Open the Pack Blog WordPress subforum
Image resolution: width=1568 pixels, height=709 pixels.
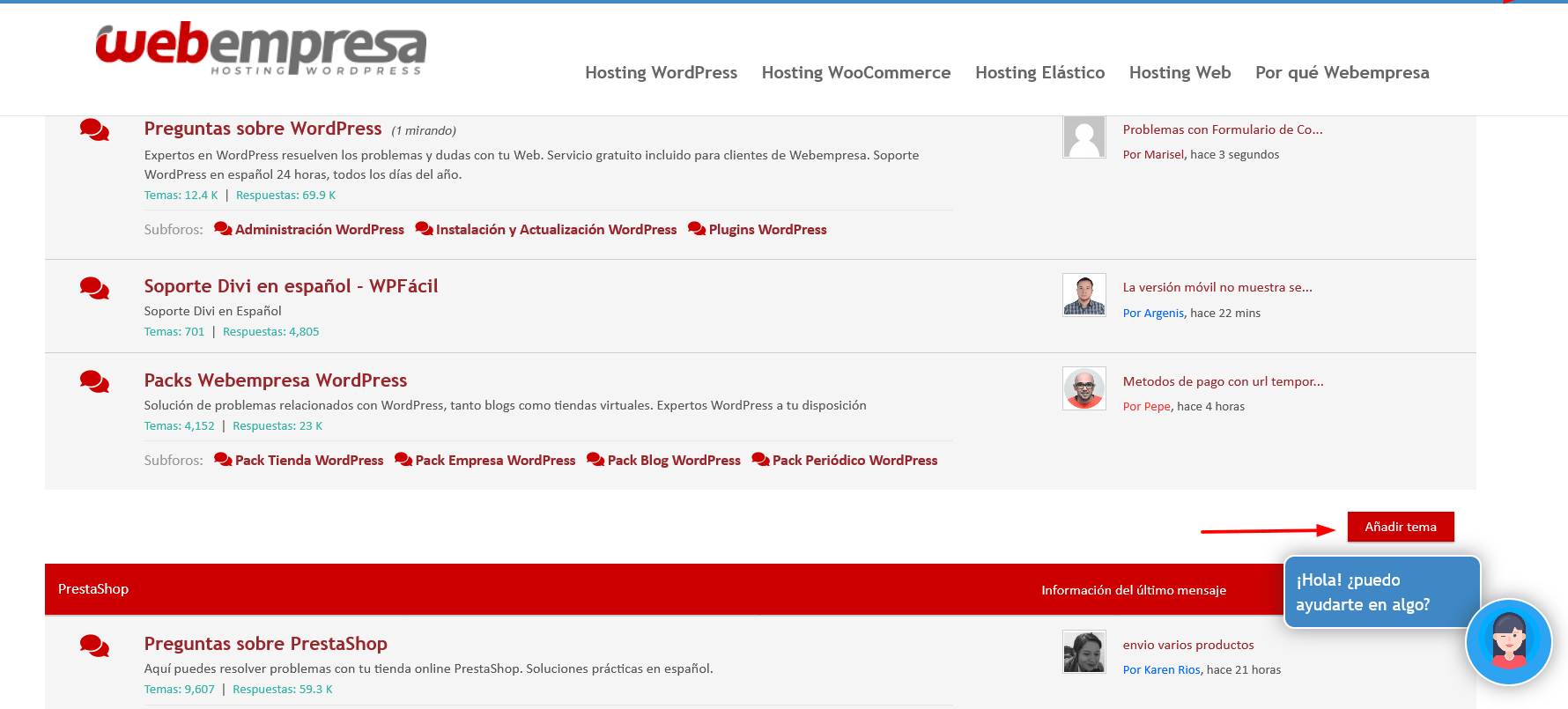674,460
